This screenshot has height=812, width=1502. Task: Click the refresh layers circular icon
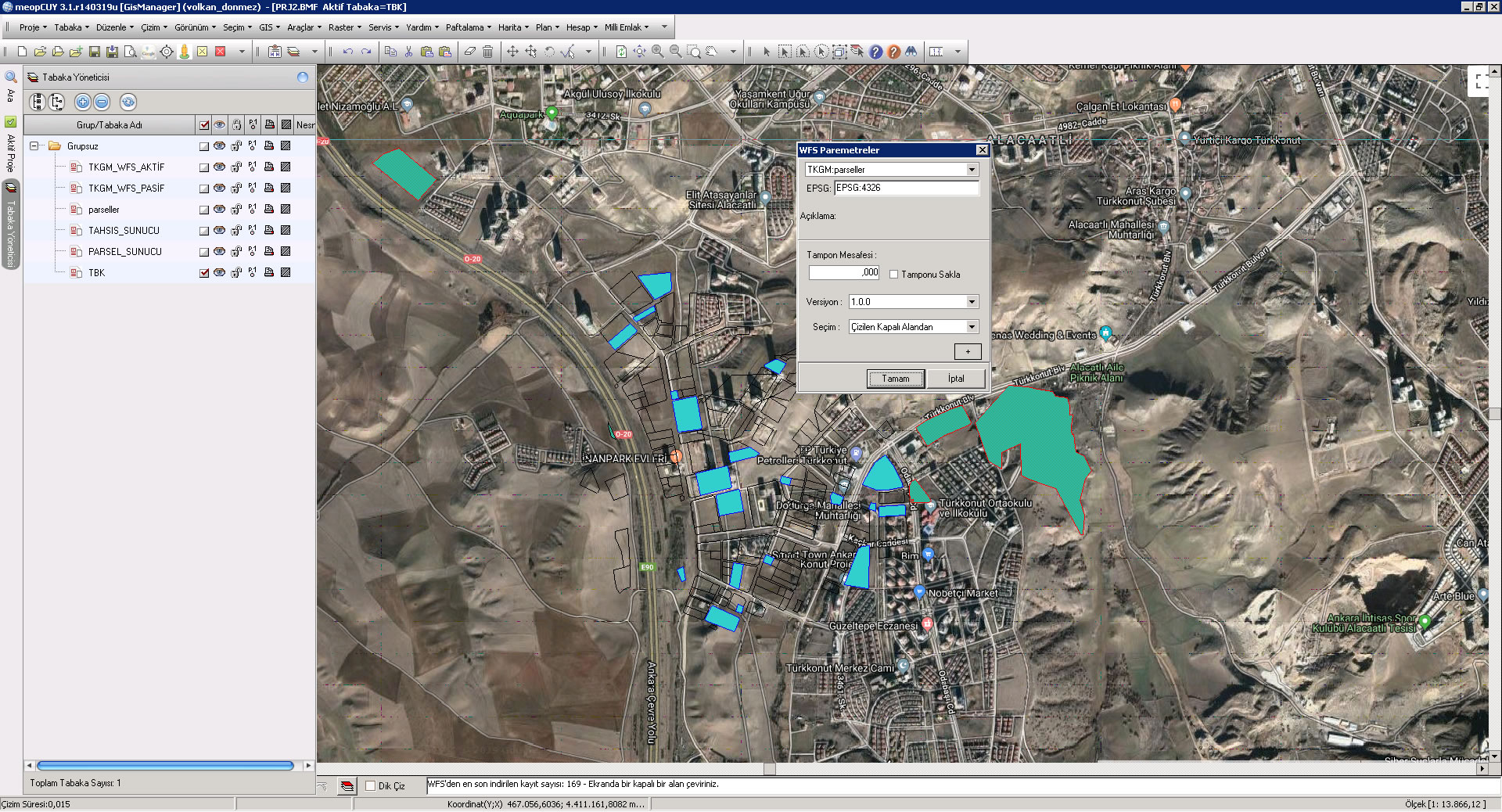point(128,102)
